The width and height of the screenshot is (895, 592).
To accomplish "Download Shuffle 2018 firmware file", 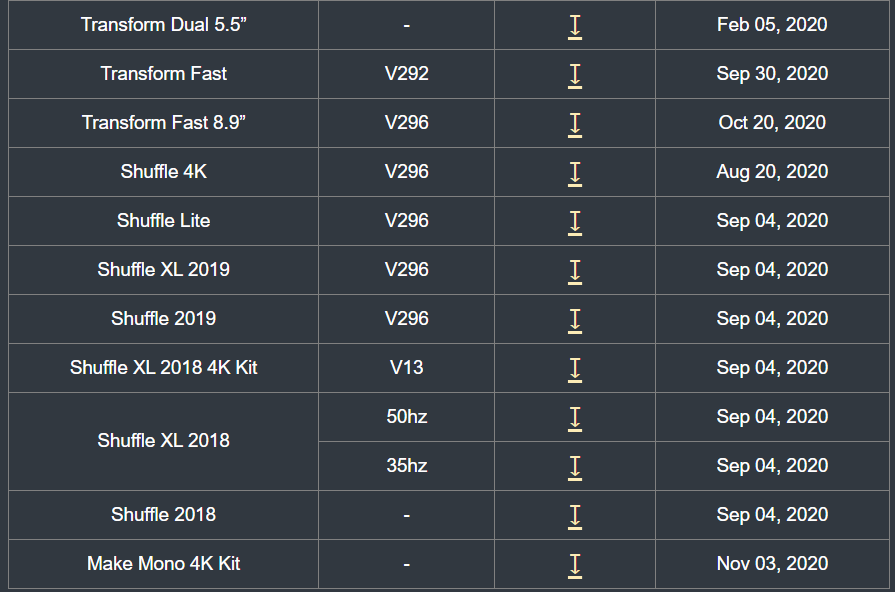I will pos(575,517).
